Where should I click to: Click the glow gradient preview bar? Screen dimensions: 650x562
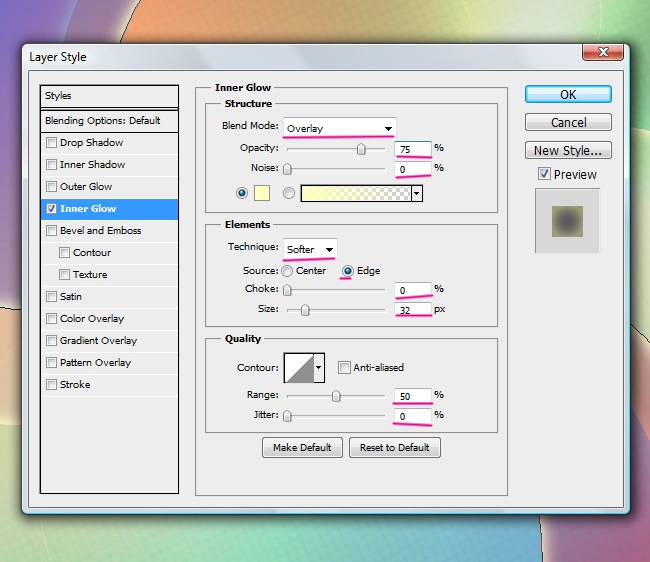[355, 193]
